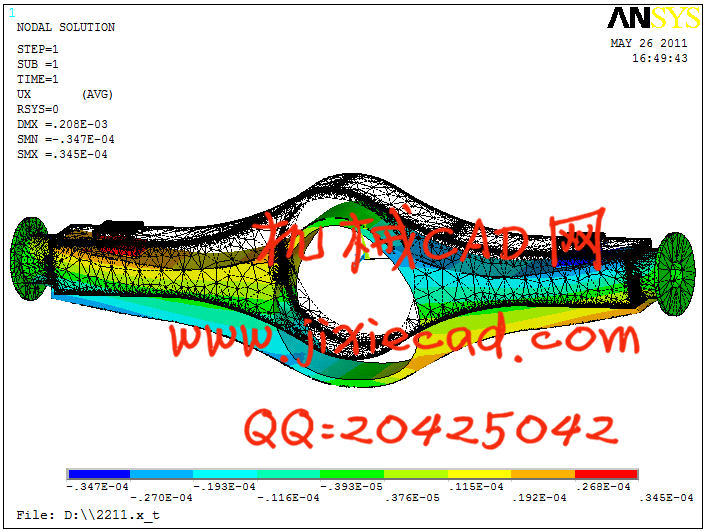Click the SMN =-.347E-04 value line
The width and height of the screenshot is (705, 531).
point(66,140)
